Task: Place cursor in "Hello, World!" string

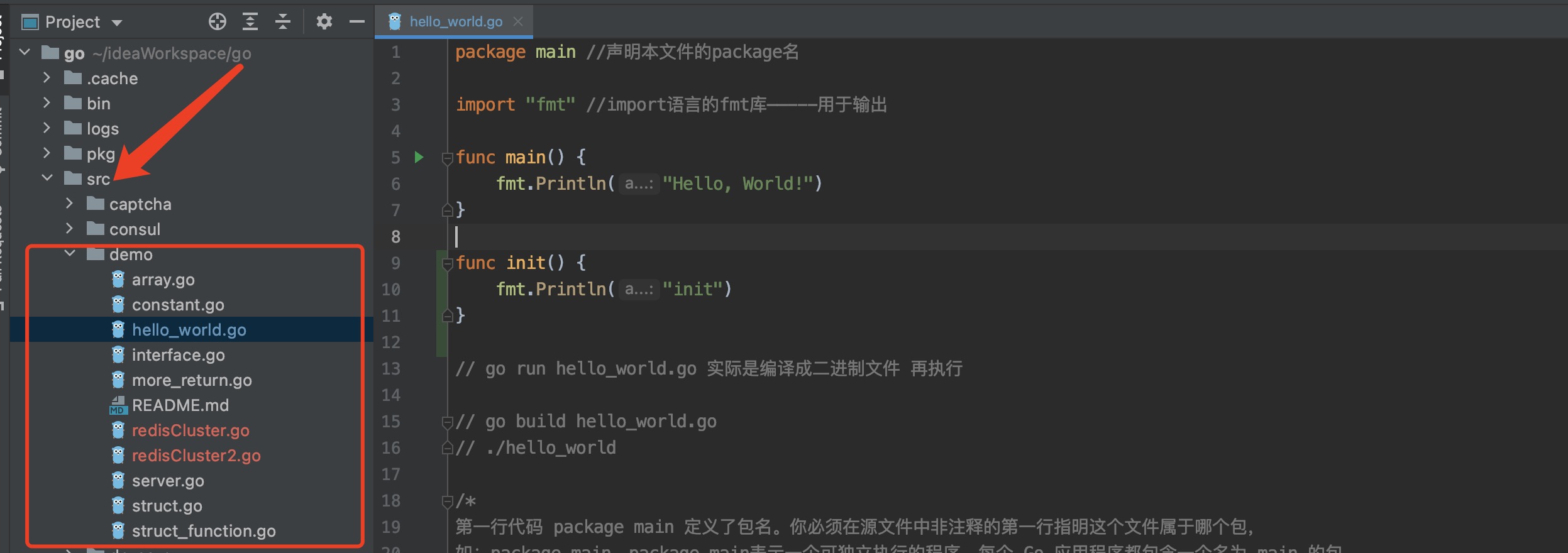Action: (x=738, y=183)
